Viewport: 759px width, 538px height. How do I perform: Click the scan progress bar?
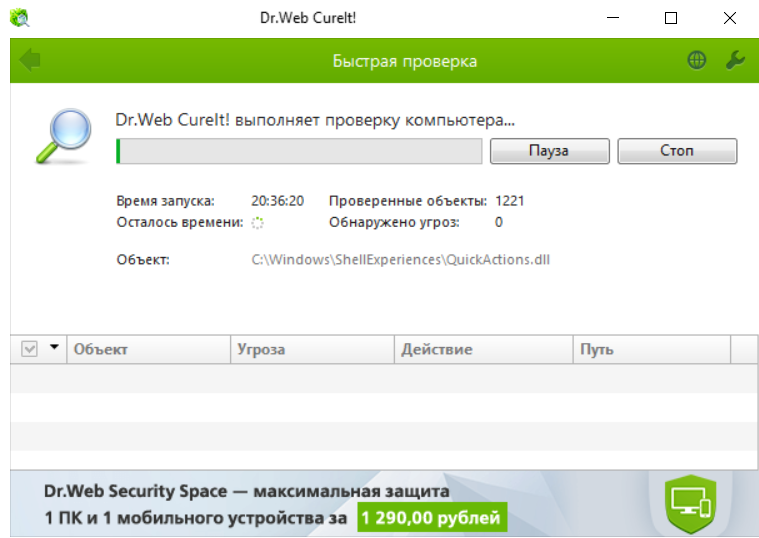pos(299,151)
